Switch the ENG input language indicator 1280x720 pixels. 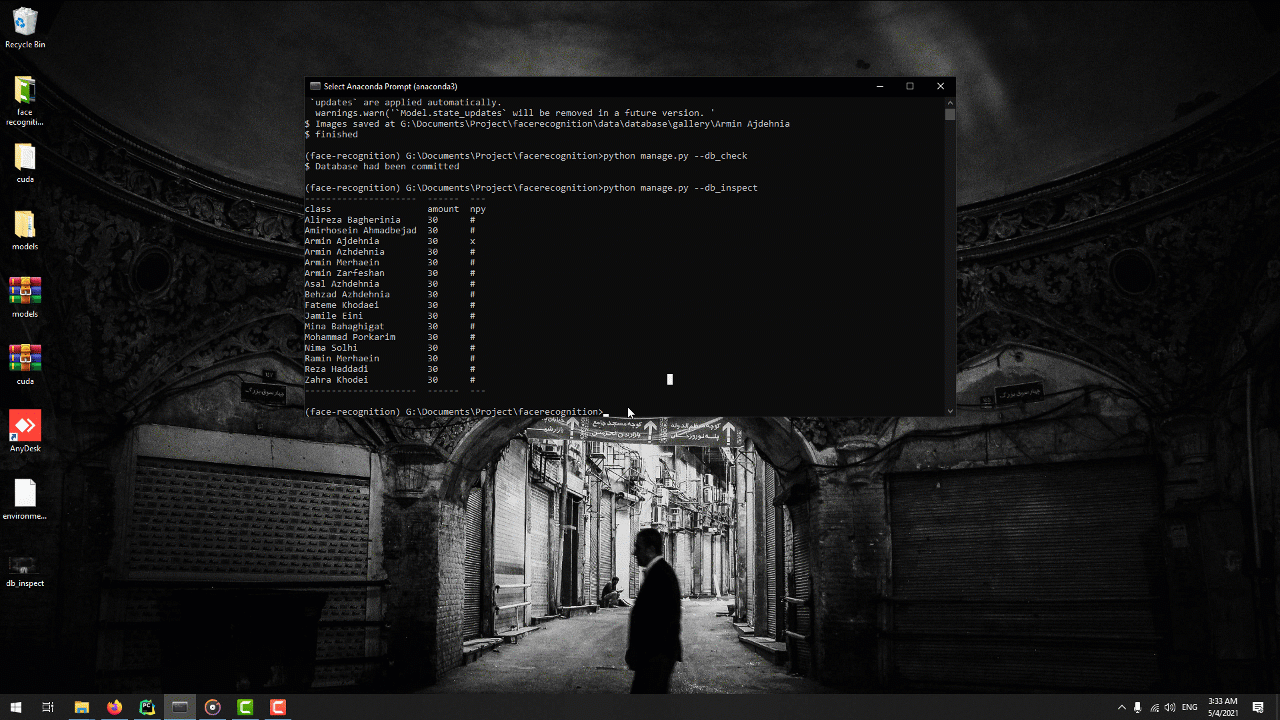point(1190,707)
